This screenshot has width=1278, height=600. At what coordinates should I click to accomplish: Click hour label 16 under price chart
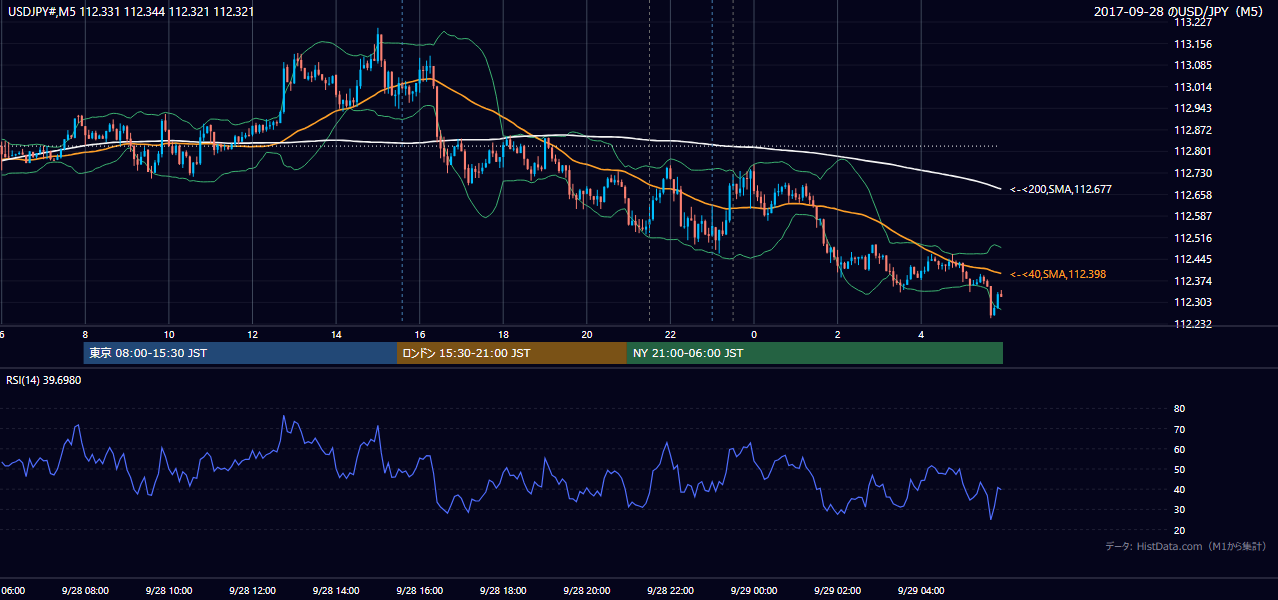[420, 334]
